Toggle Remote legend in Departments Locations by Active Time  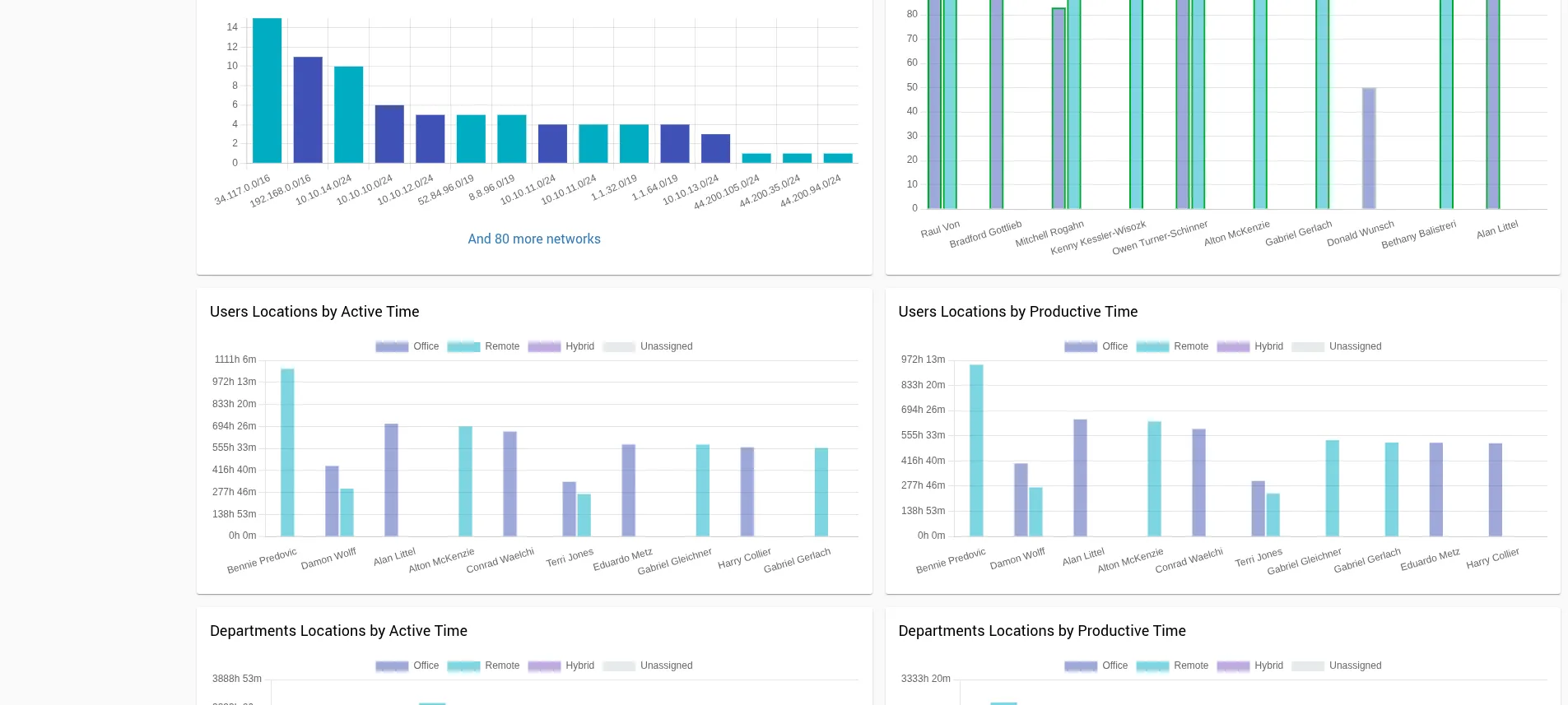pos(483,666)
